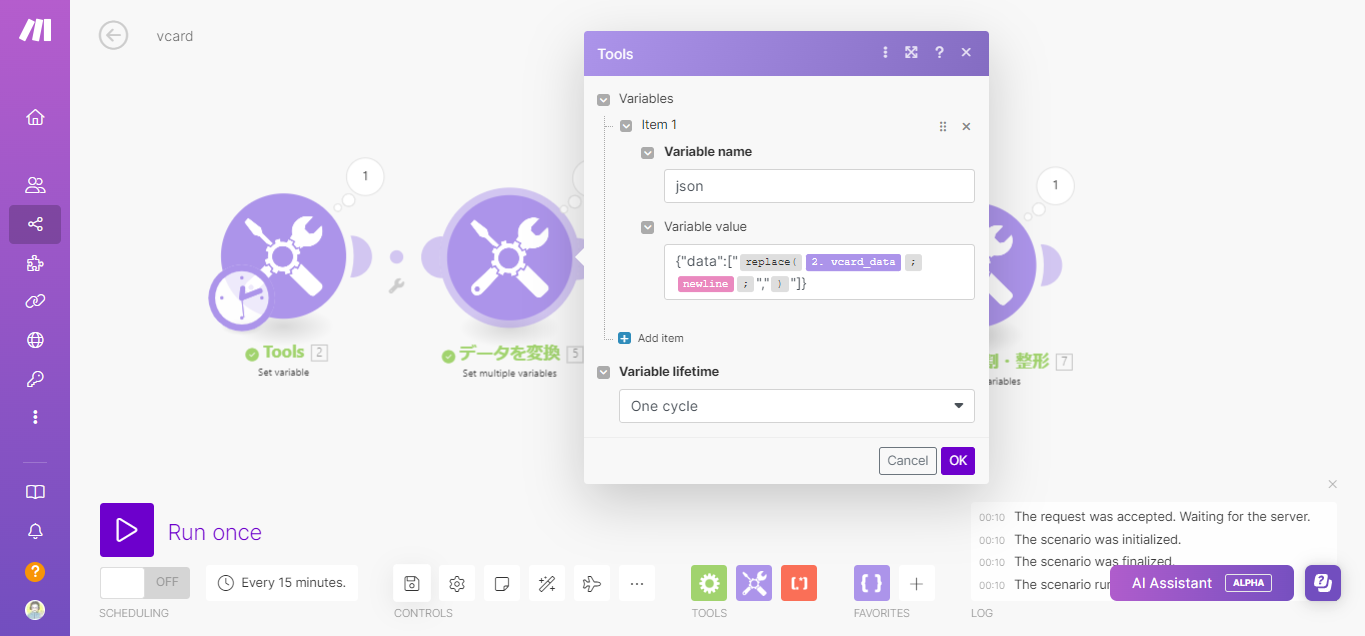Click the explain flow airplane icon

pyautogui.click(x=592, y=583)
